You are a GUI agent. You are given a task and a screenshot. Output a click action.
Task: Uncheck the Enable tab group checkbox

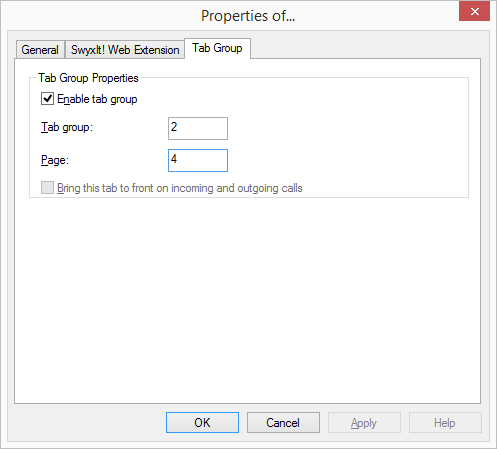point(47,99)
